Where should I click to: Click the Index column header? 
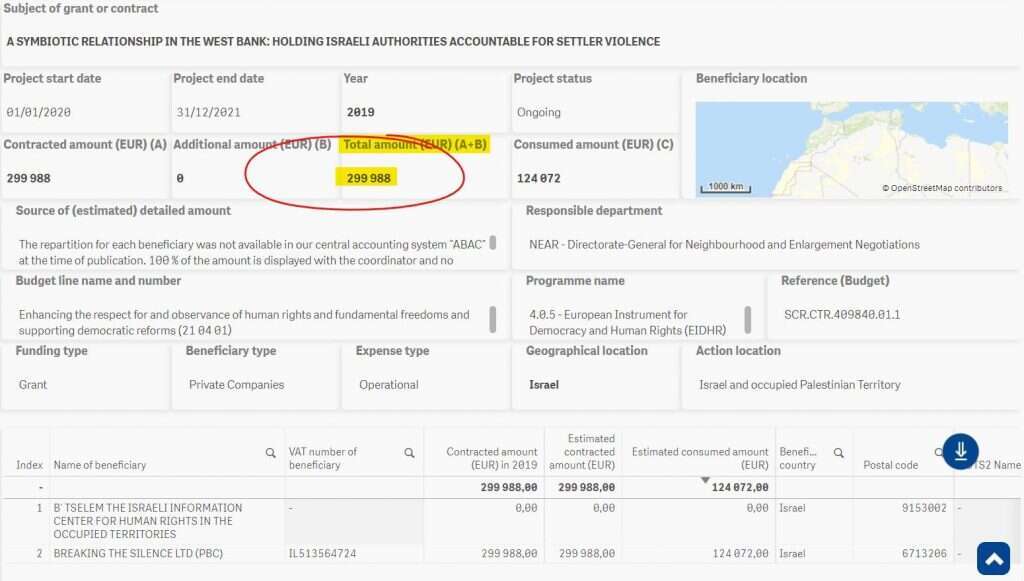[x=29, y=465]
